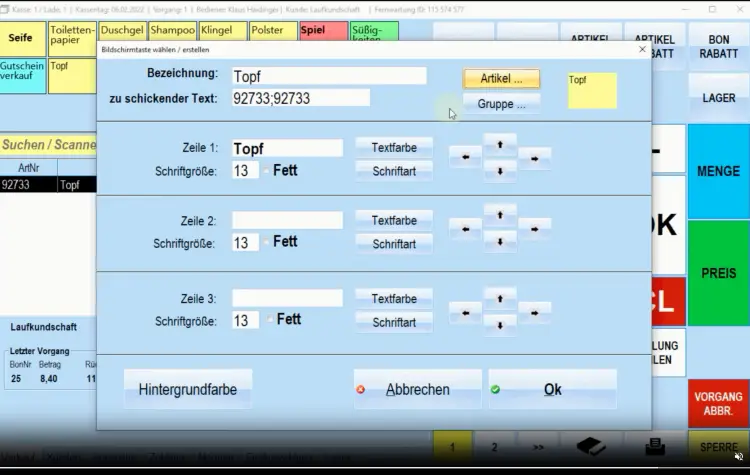Click the blue MENGE button
This screenshot has height=475, width=750.
pos(718,171)
